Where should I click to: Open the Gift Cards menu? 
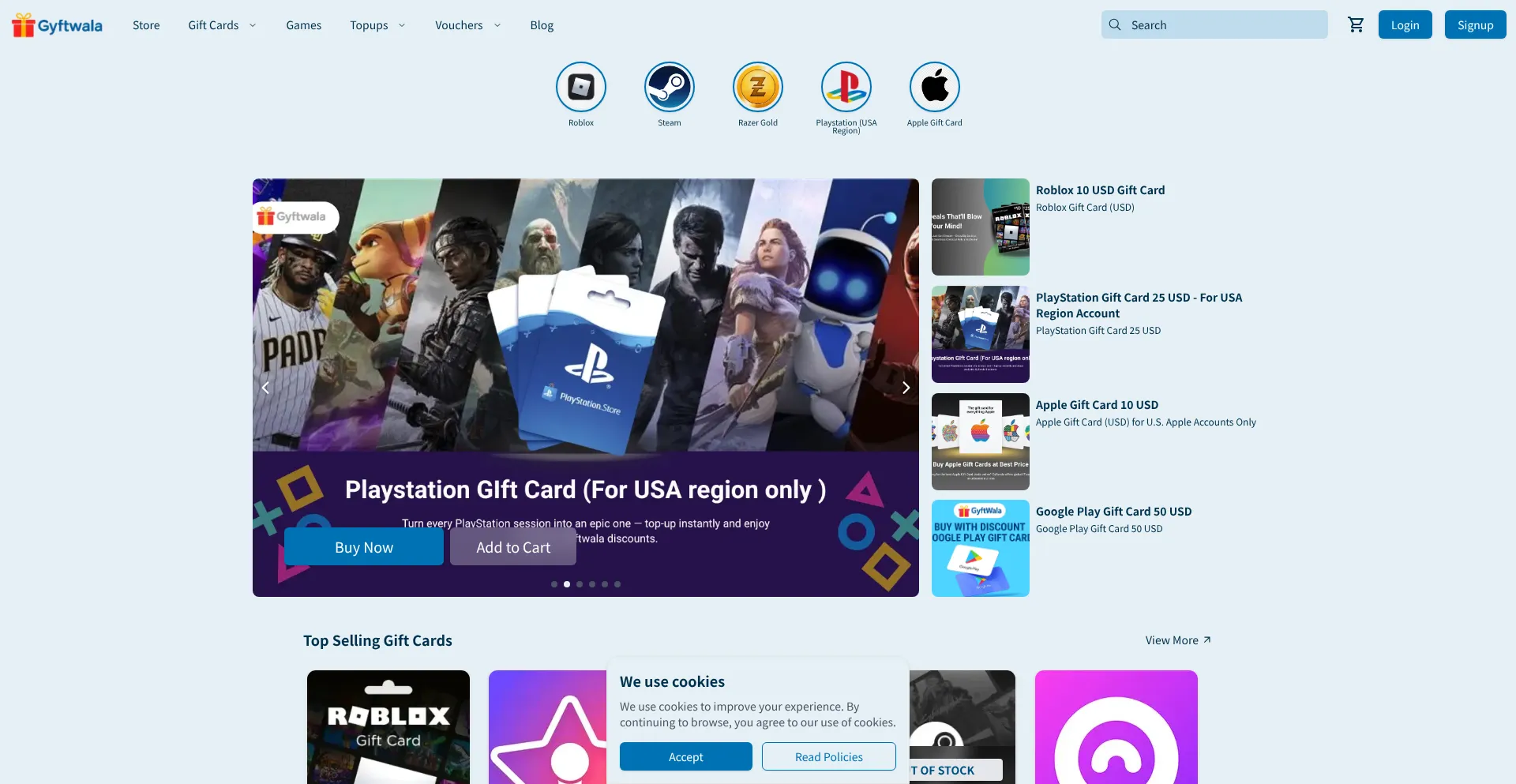coord(213,25)
